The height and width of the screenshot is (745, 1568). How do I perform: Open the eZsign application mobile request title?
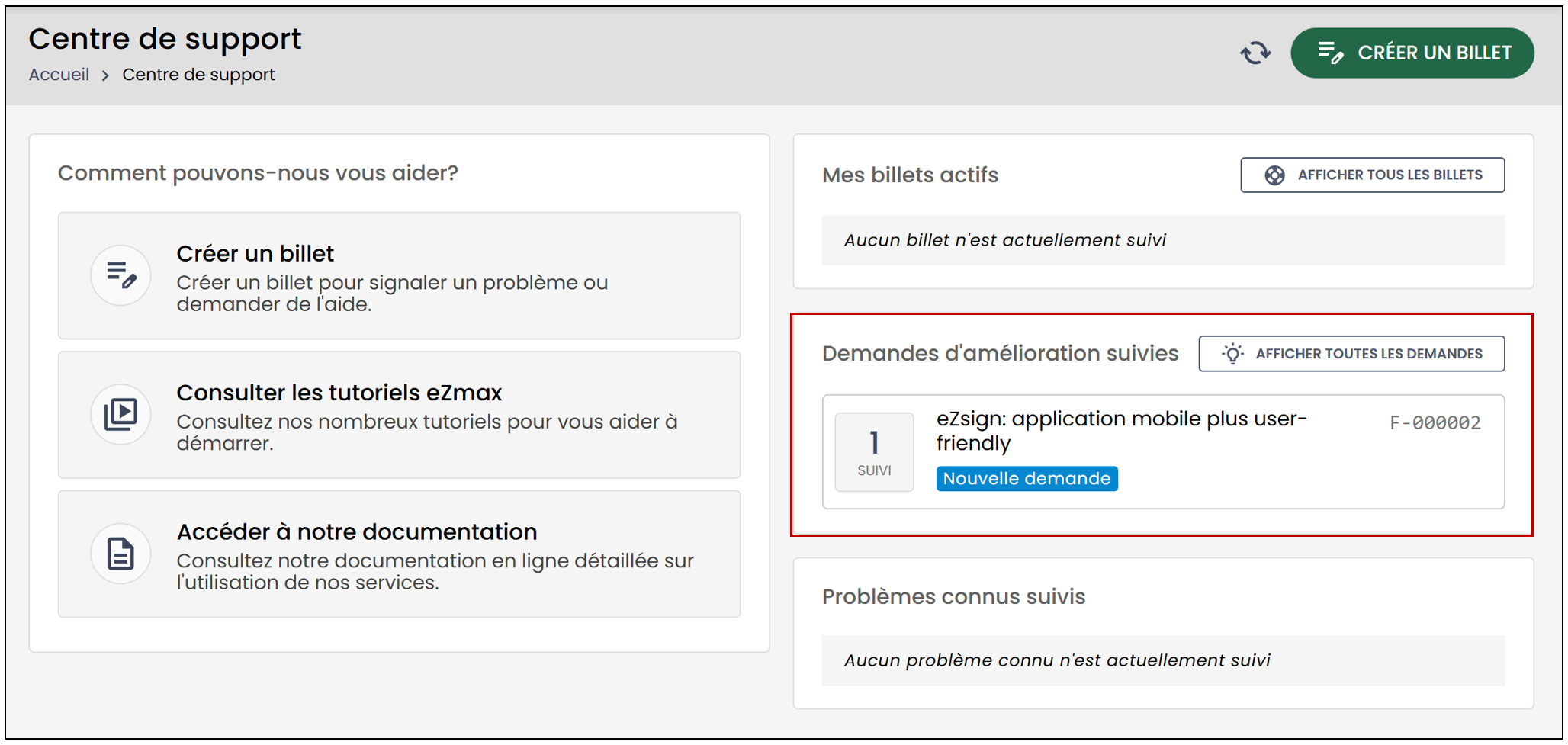point(1122,431)
